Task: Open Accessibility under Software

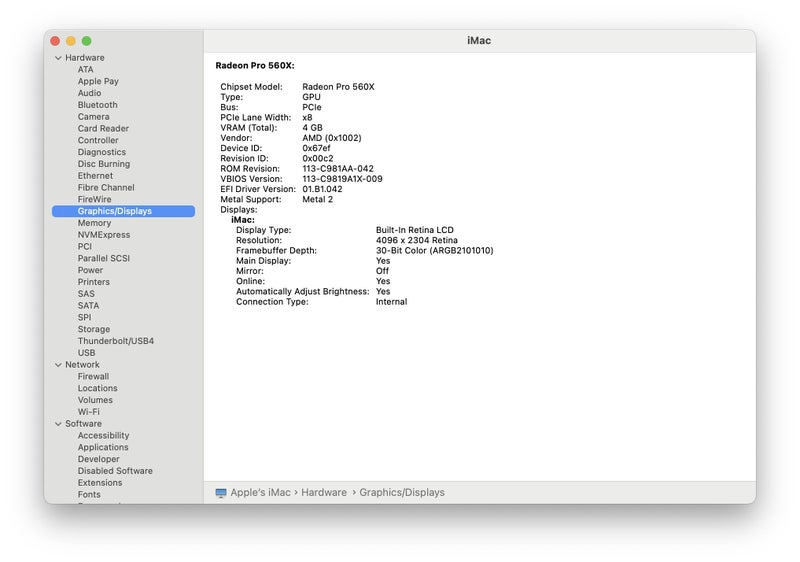Action: [x=103, y=436]
